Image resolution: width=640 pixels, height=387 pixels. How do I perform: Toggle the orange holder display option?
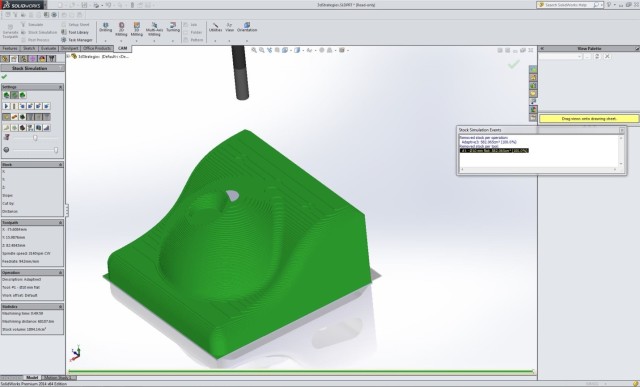tap(14, 117)
